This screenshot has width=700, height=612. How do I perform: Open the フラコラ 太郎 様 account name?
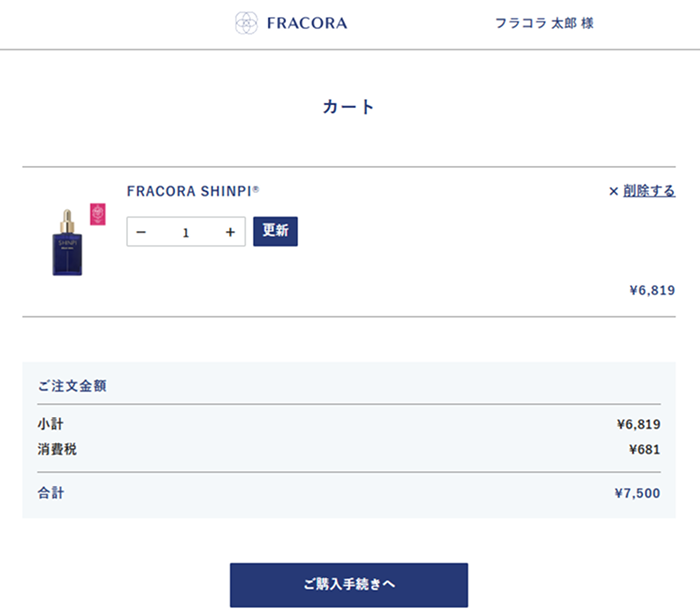544,23
